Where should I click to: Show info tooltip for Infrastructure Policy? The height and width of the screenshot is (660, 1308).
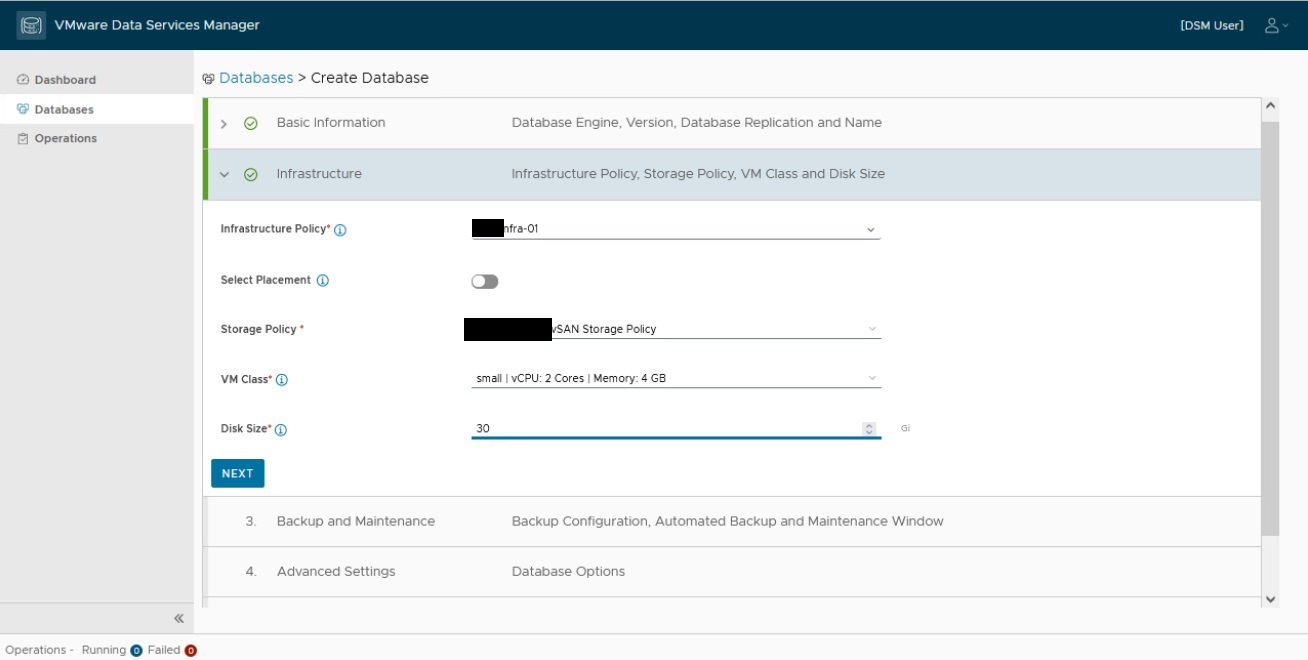pyautogui.click(x=340, y=230)
